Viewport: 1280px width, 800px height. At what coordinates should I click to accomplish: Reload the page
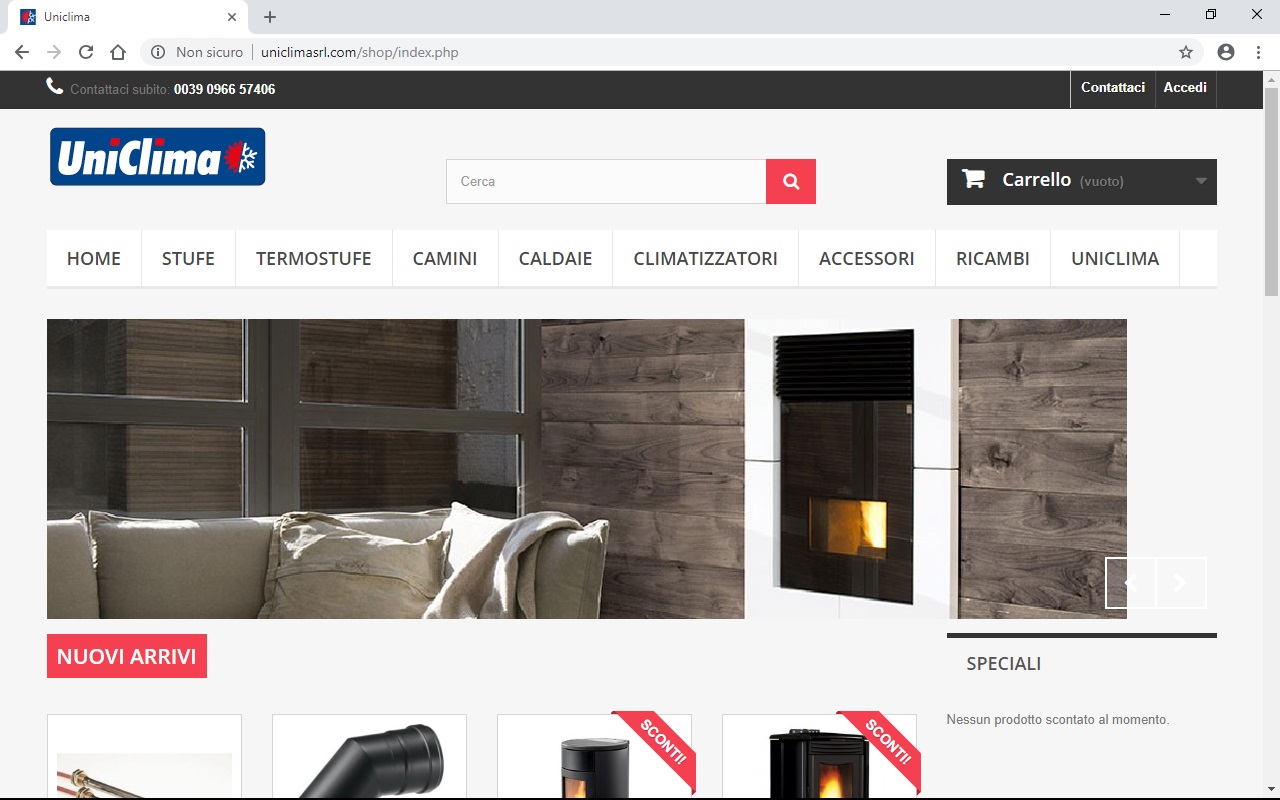pos(86,52)
